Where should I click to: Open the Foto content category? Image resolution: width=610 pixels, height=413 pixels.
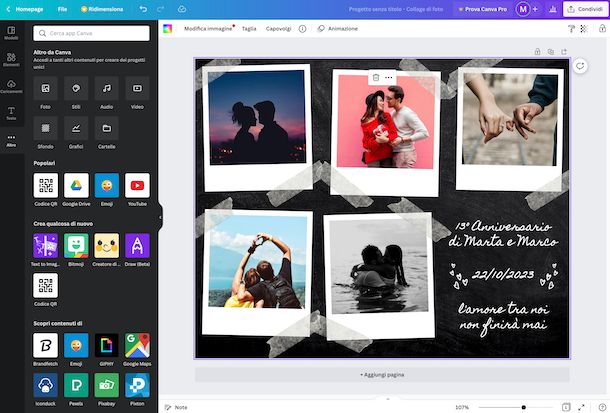46,88
